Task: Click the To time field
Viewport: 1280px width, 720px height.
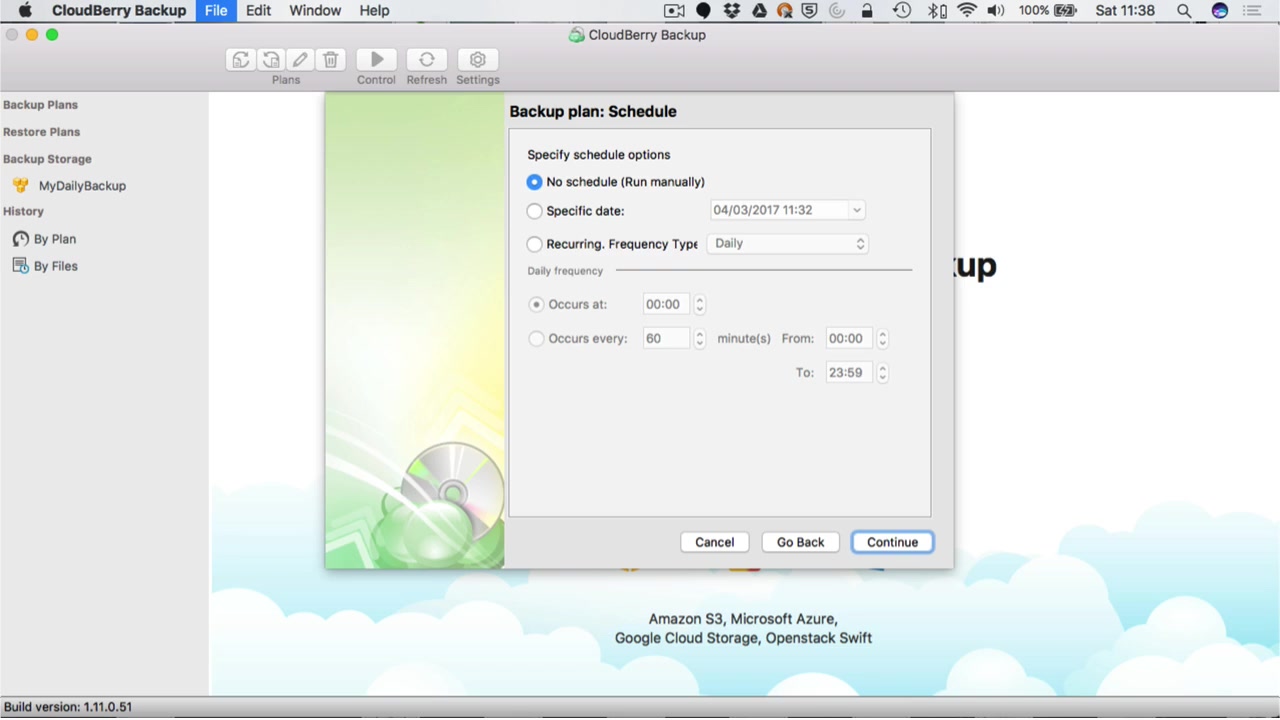Action: [848, 373]
